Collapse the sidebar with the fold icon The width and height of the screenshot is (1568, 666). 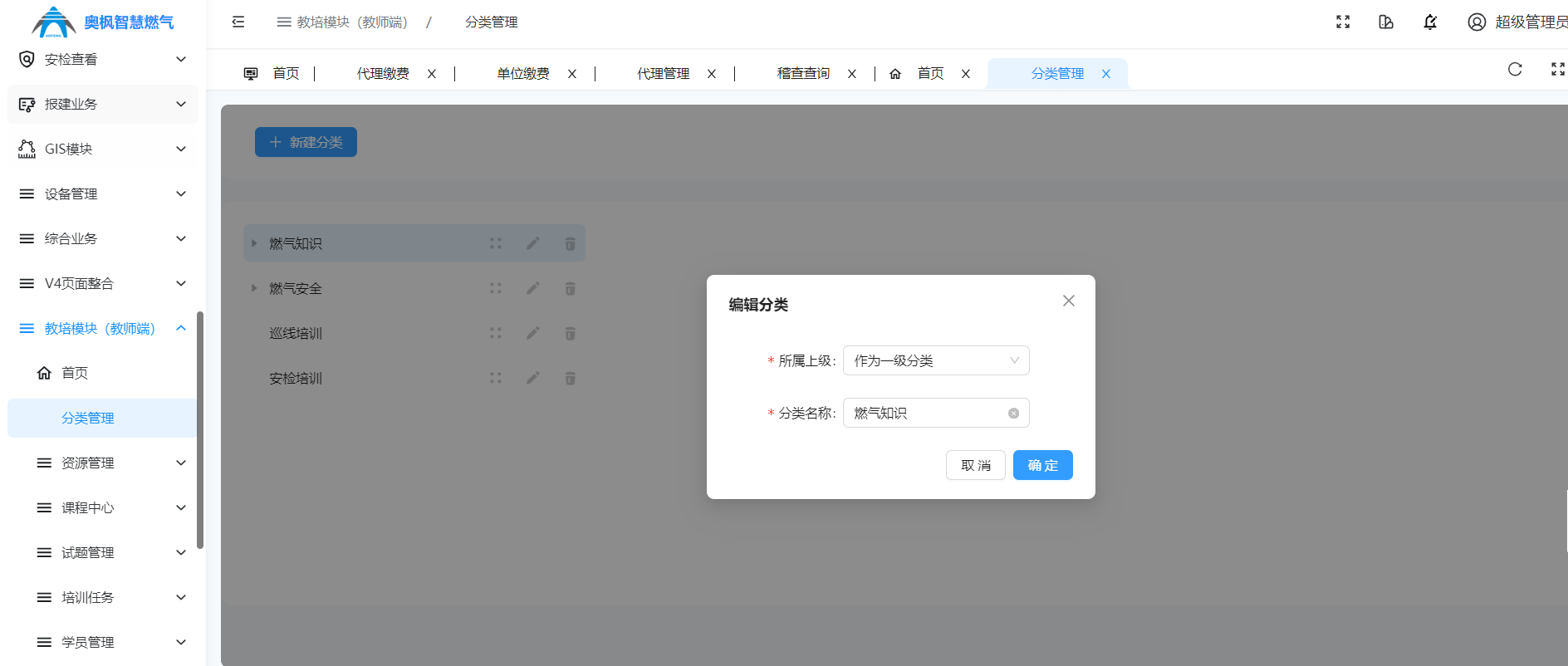(x=238, y=22)
